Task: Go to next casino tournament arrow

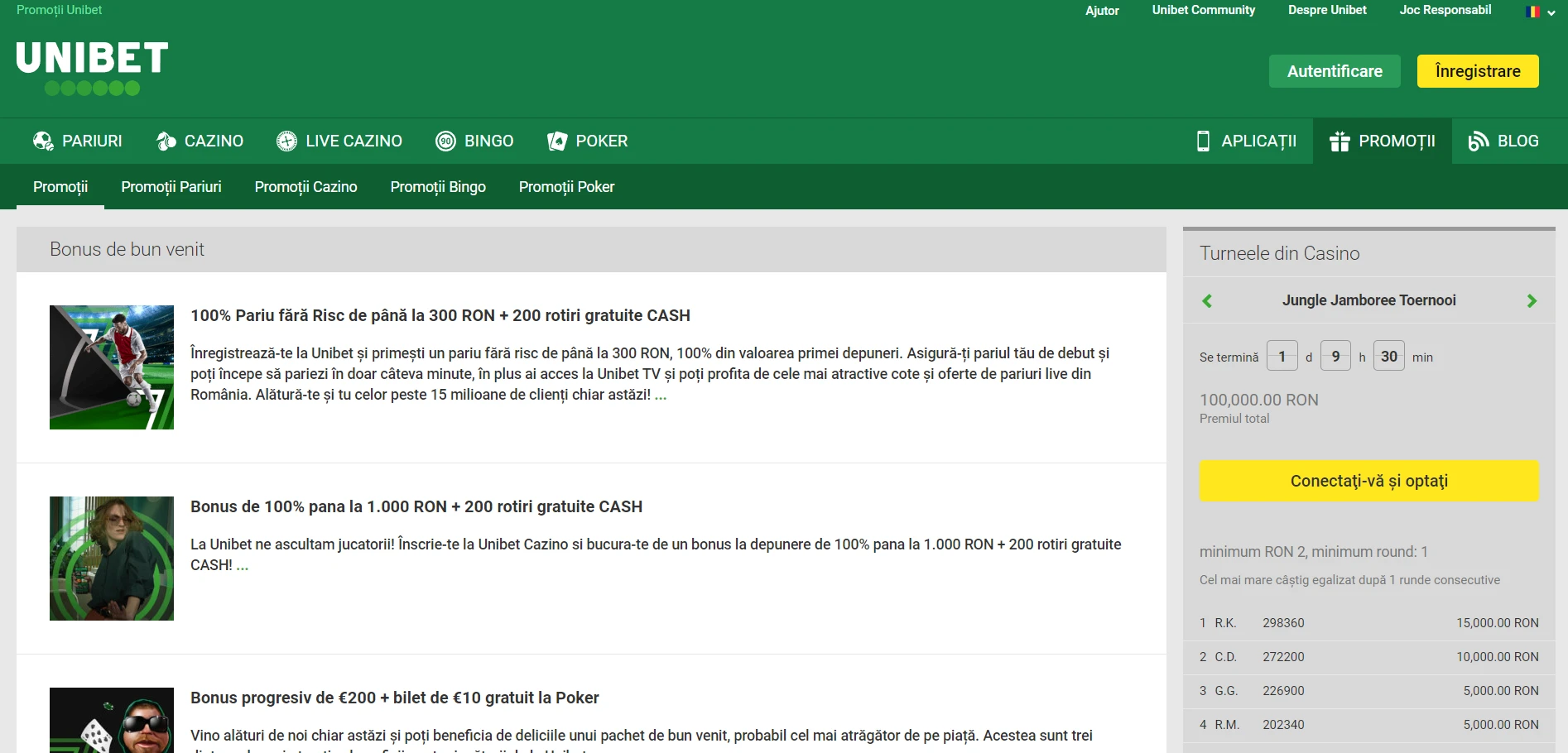Action: [1532, 300]
